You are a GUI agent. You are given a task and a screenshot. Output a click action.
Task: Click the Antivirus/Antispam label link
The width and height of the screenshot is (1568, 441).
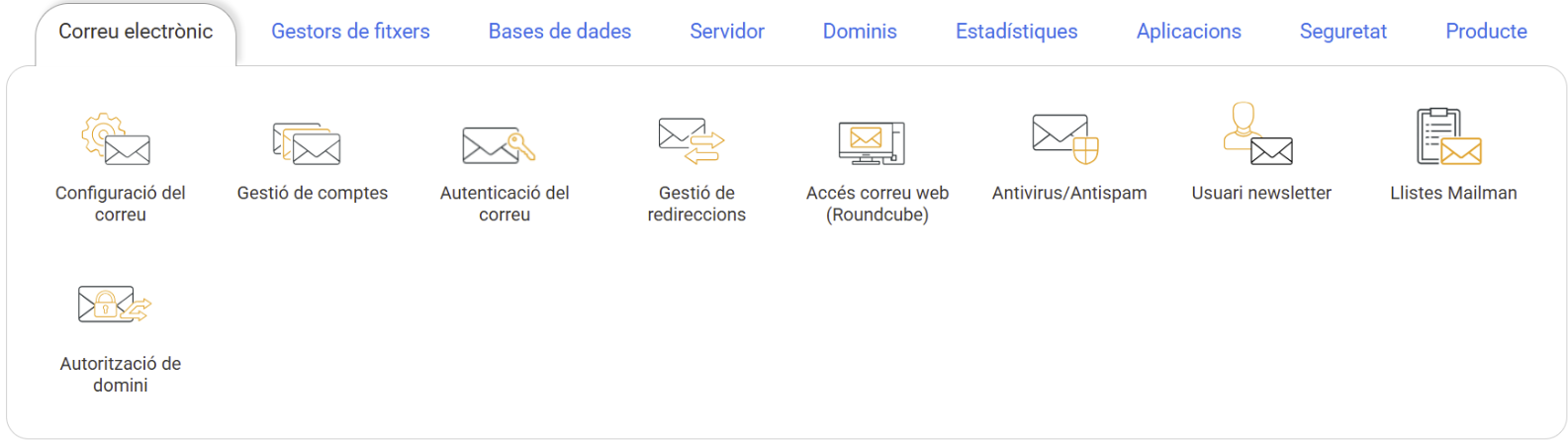(x=1069, y=193)
